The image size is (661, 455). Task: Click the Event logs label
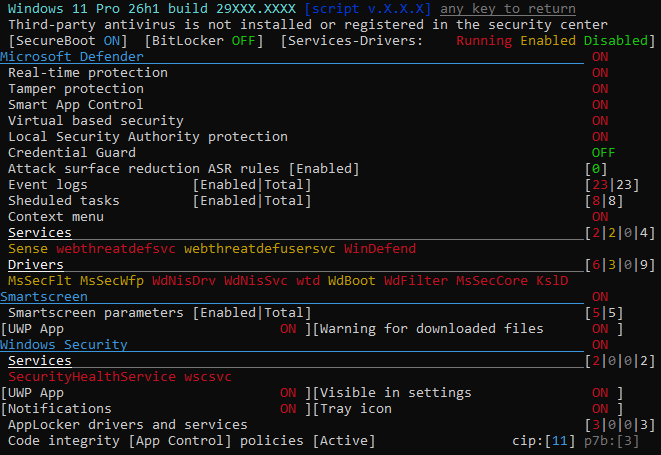[48, 185]
